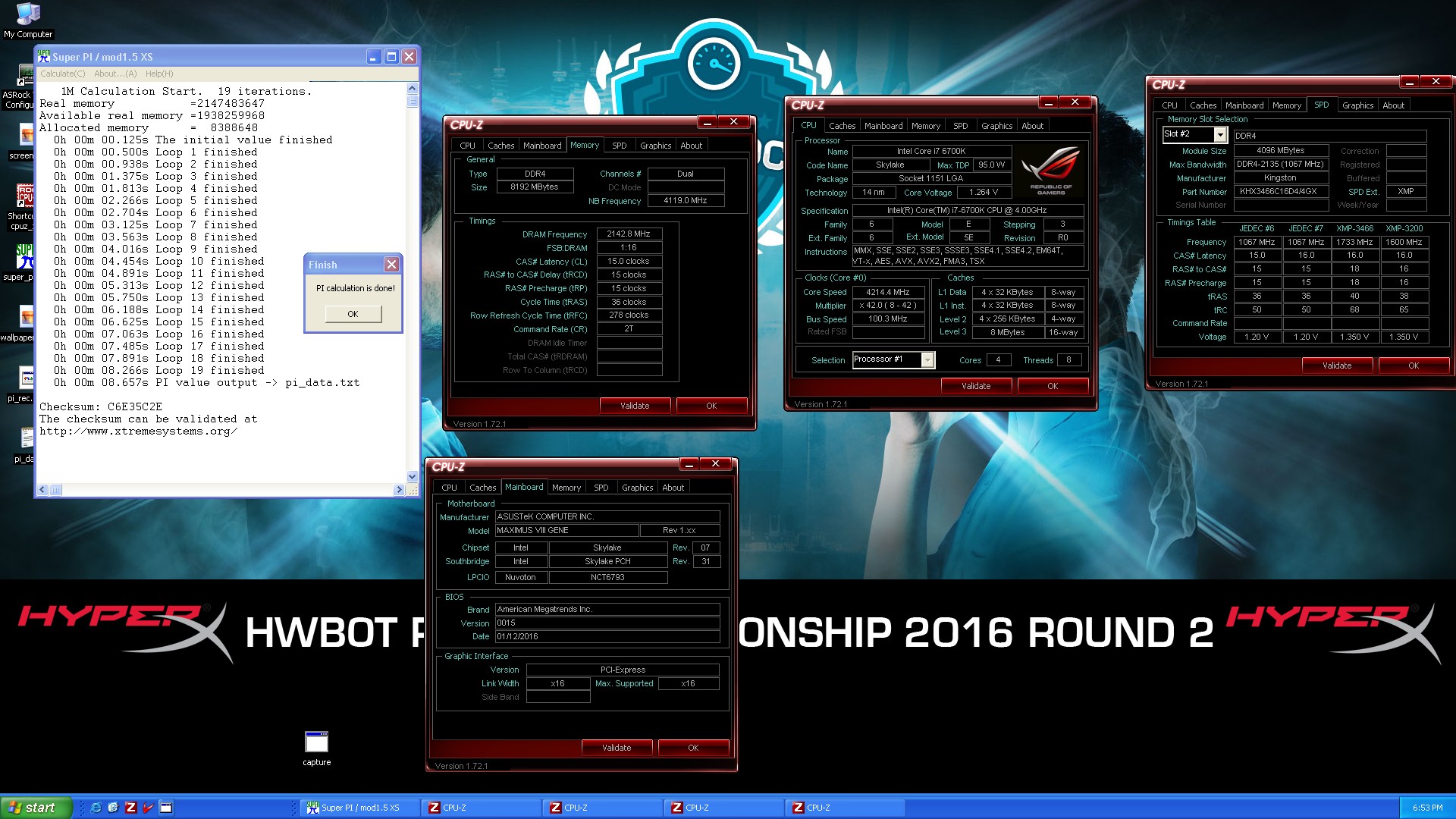Click the NB Frequency value 4119.0 MHz
1456x819 pixels.
(x=686, y=201)
